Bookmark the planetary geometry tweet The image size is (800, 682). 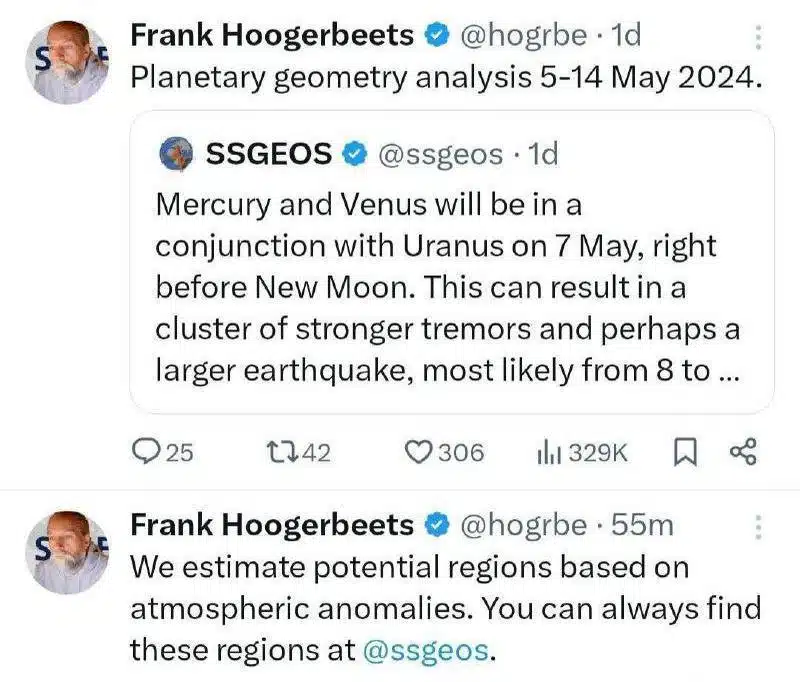pyautogui.click(x=685, y=452)
